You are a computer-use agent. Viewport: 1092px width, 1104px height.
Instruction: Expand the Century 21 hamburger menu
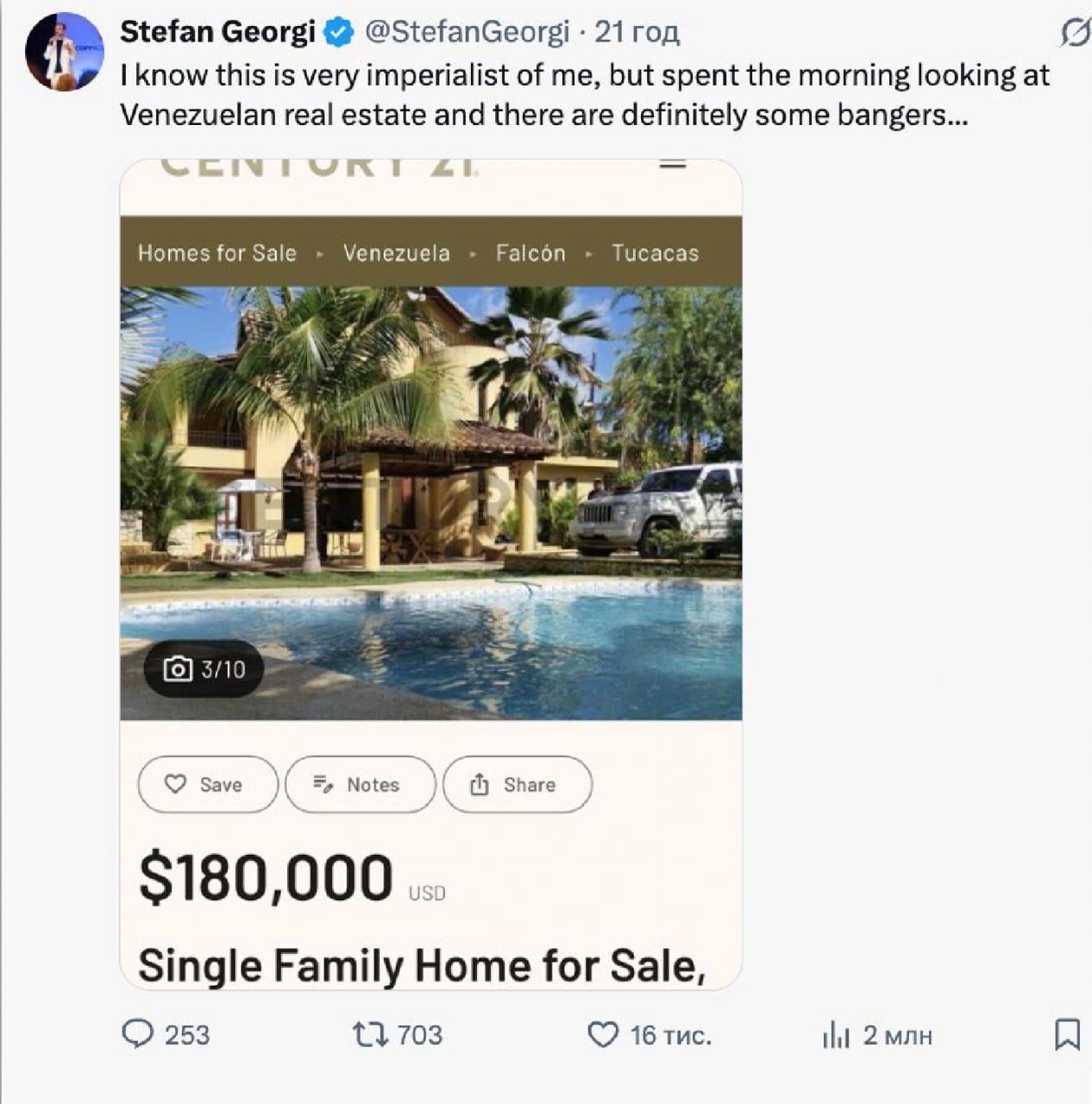(672, 163)
